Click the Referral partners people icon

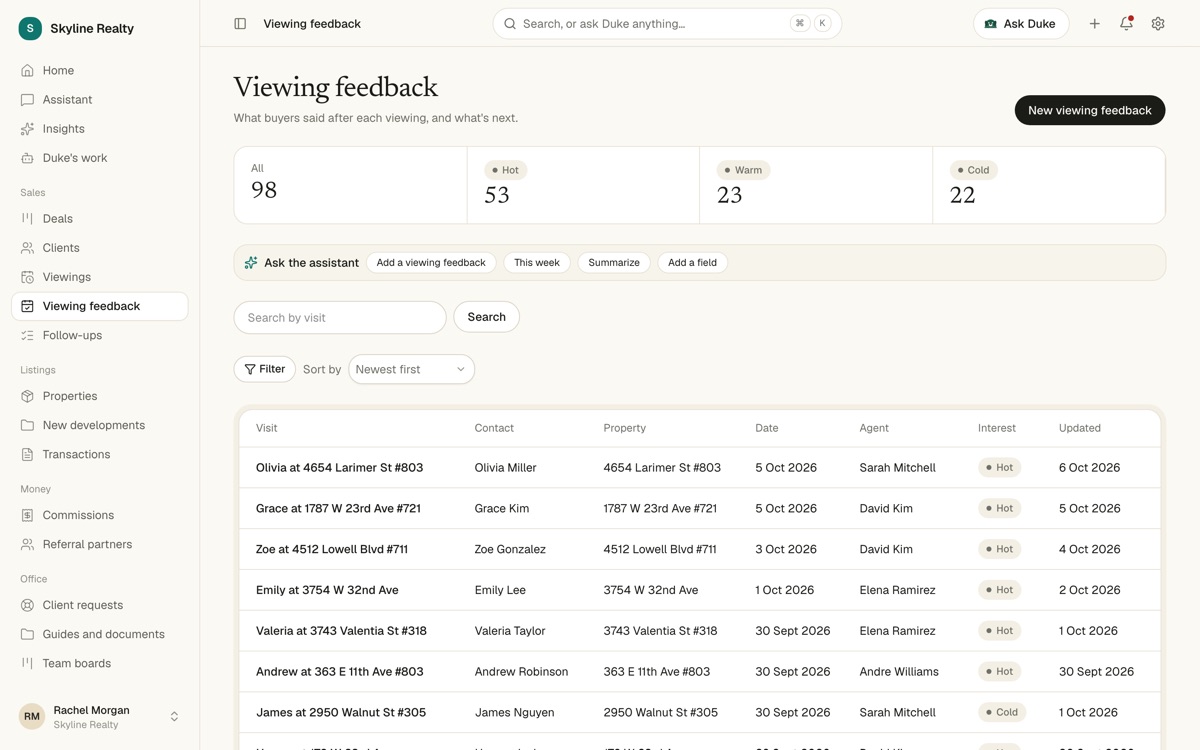pyautogui.click(x=27, y=544)
